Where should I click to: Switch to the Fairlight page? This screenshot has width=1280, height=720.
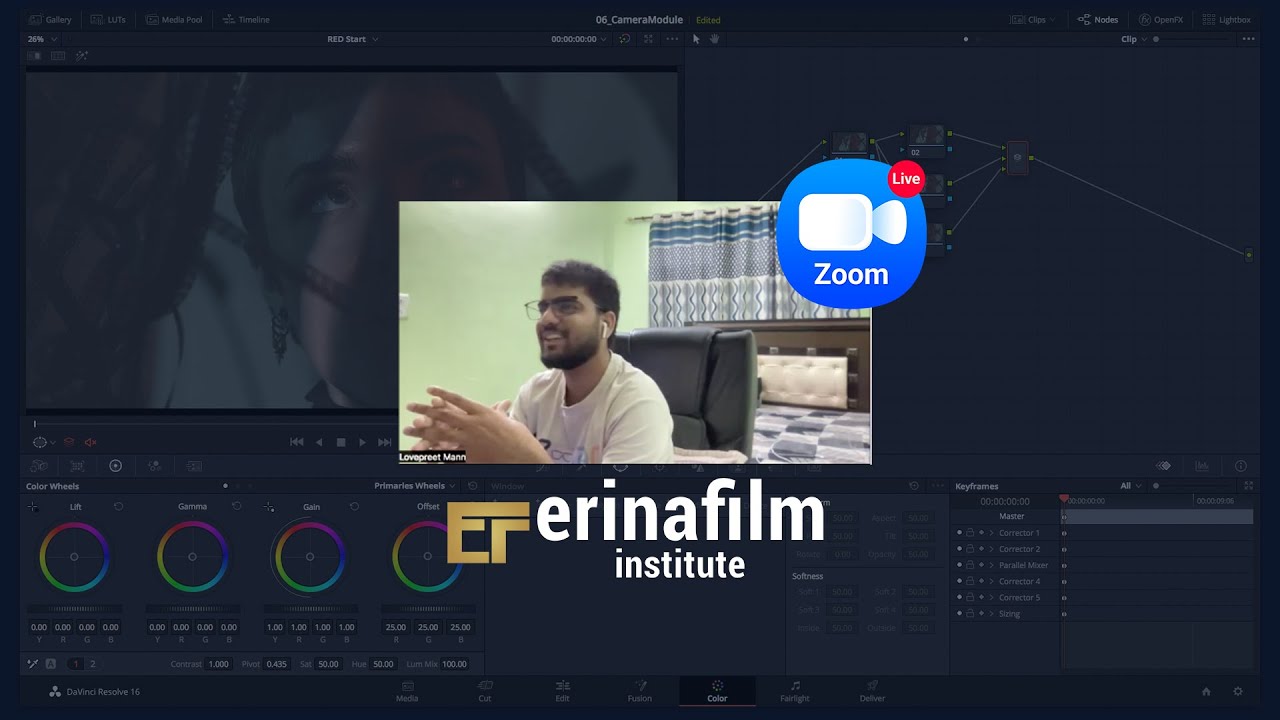point(795,690)
